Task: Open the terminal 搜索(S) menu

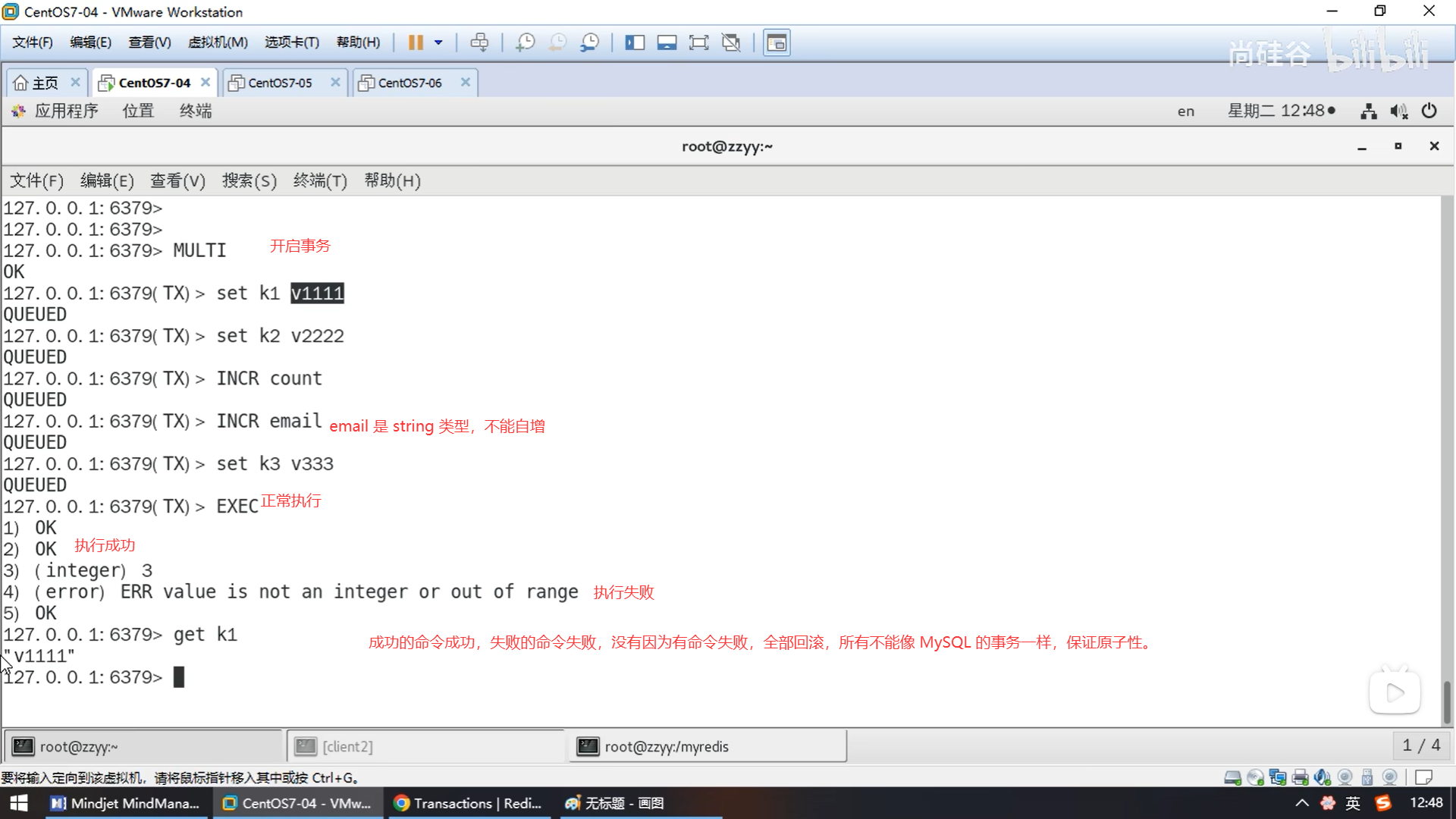Action: coord(249,180)
